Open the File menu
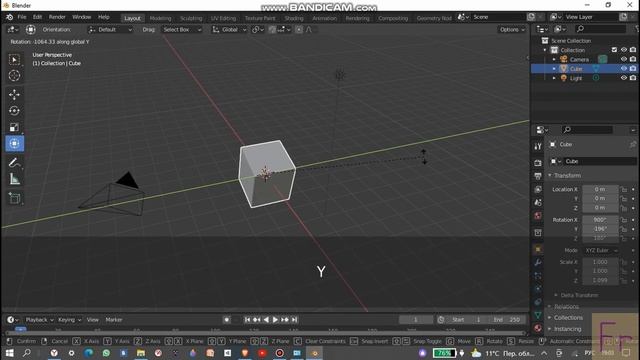 click(x=22, y=17)
